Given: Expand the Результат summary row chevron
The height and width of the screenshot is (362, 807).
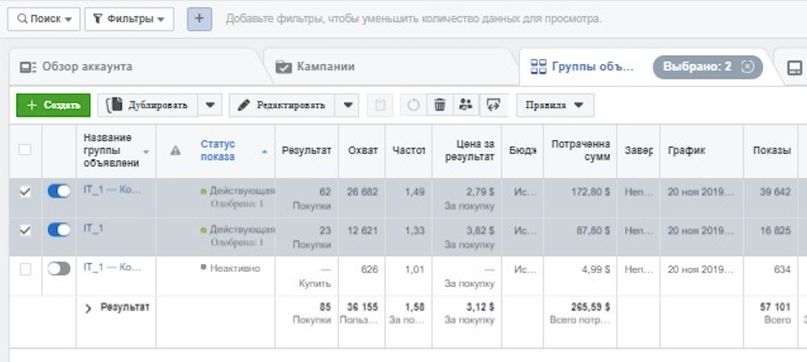Looking at the screenshot, I should click(88, 309).
